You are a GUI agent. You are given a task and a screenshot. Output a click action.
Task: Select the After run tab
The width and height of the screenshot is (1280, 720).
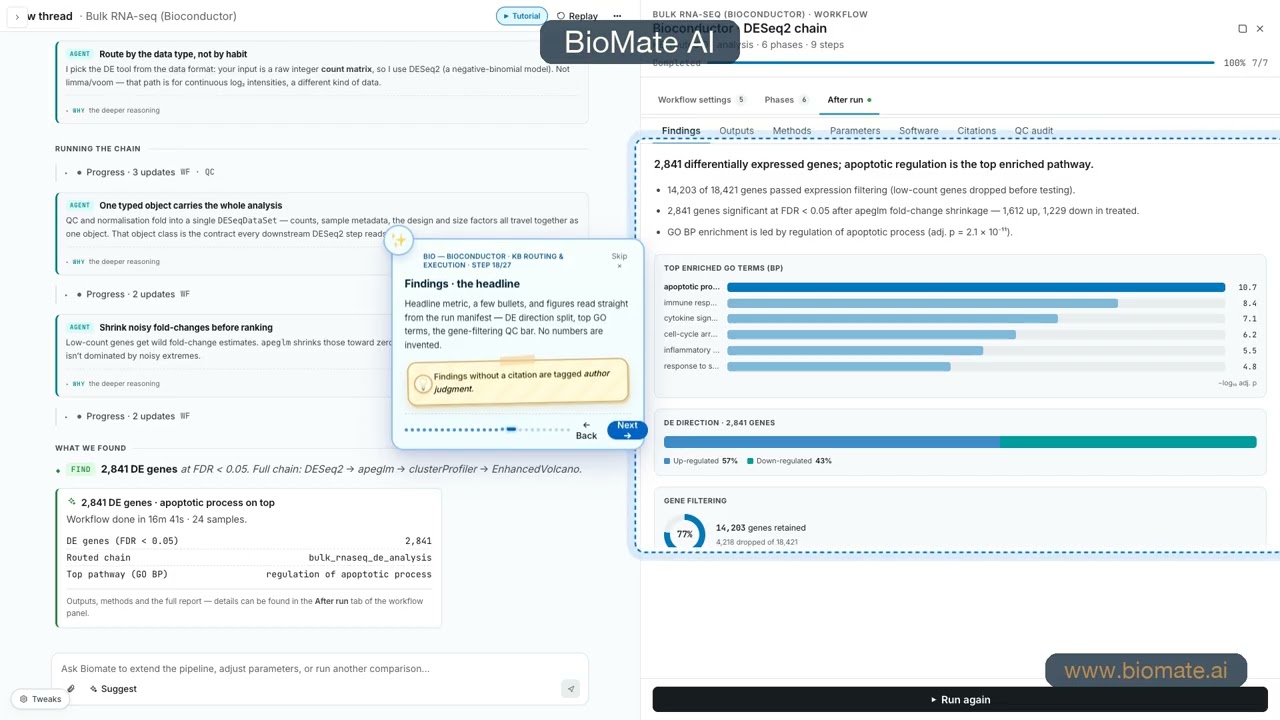tap(849, 100)
